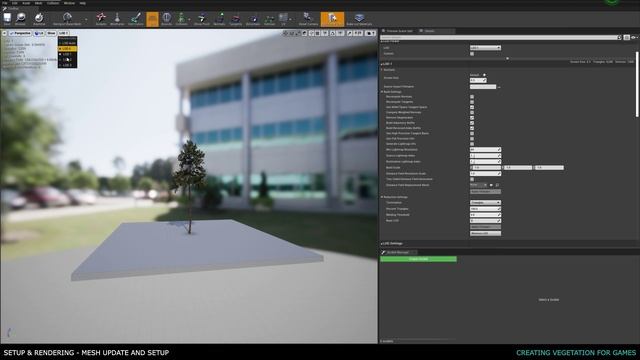
Task: Toggle the highlighted Grid toolbar icon
Action: [x=152, y=19]
